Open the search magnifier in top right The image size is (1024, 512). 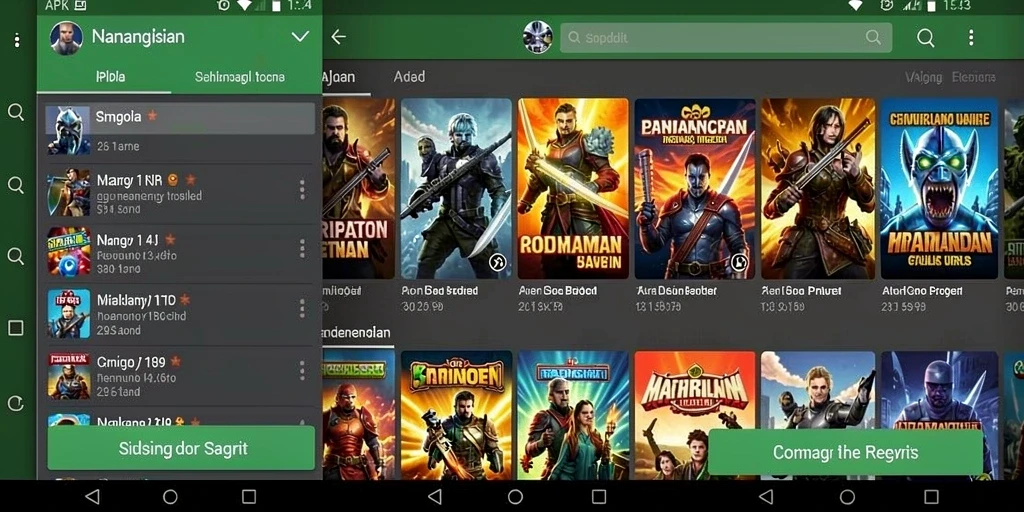925,38
